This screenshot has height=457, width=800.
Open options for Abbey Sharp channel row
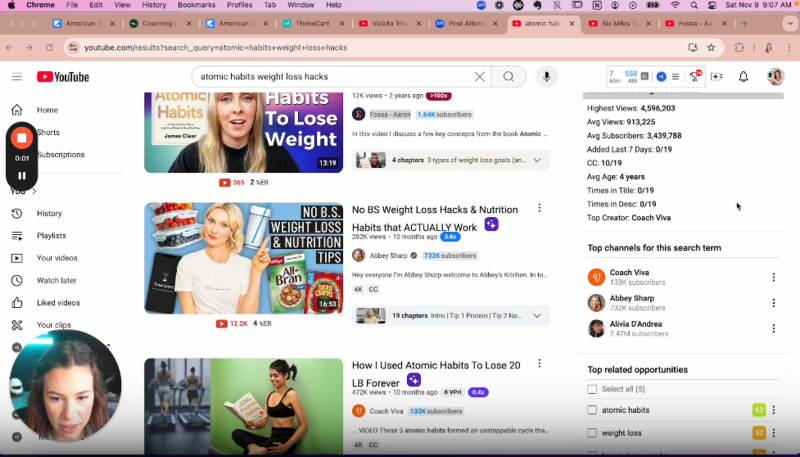(x=773, y=303)
